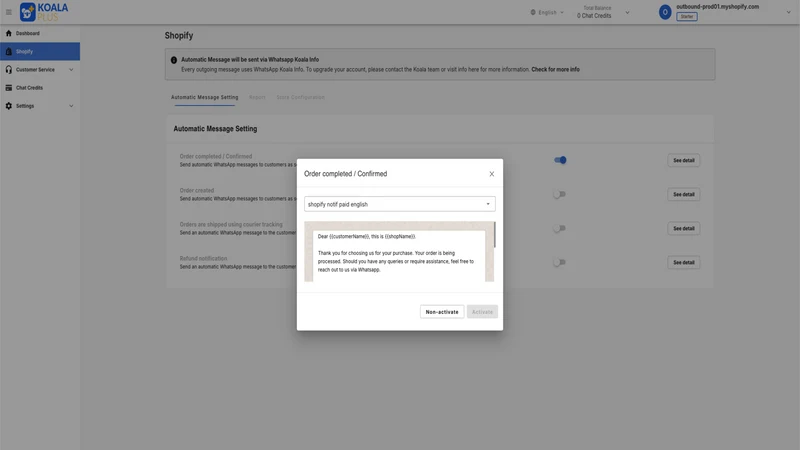See detail for Order created
Image resolution: width=800 pixels, height=450 pixels.
coord(684,194)
